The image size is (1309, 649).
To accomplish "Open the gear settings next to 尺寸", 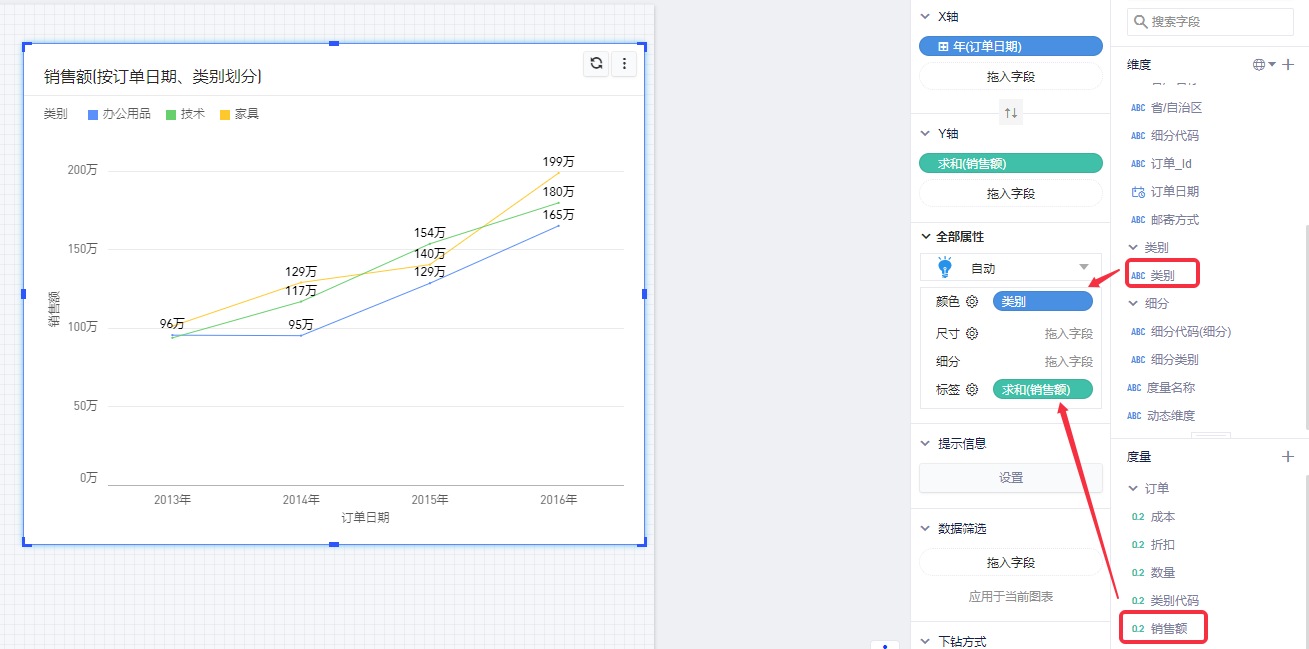I will click(972, 333).
